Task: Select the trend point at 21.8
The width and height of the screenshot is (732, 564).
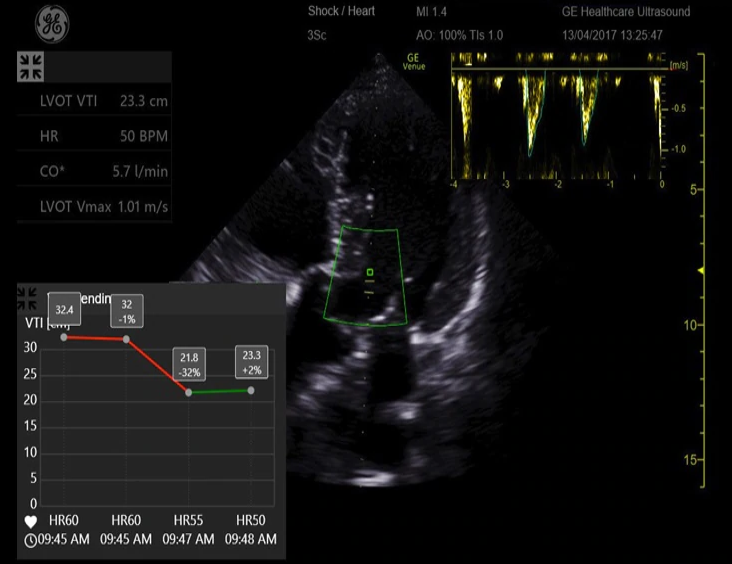Action: (x=189, y=393)
